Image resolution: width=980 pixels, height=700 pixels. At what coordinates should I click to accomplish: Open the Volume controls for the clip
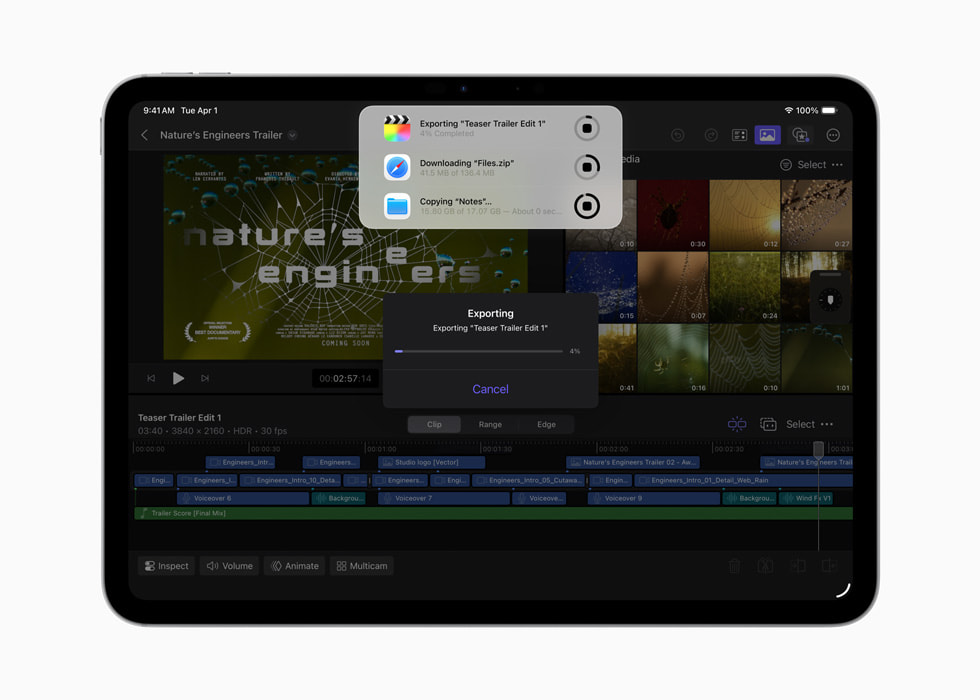229,565
